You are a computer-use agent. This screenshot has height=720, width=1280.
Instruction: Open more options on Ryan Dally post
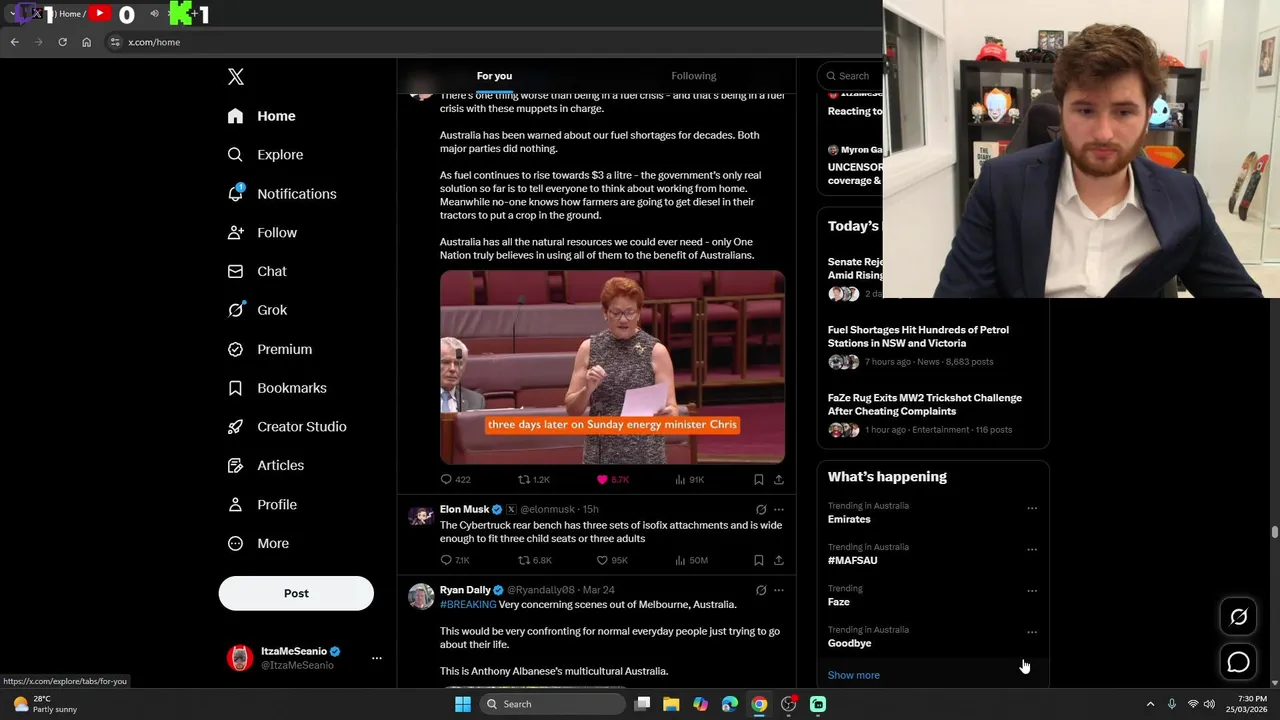click(x=779, y=590)
